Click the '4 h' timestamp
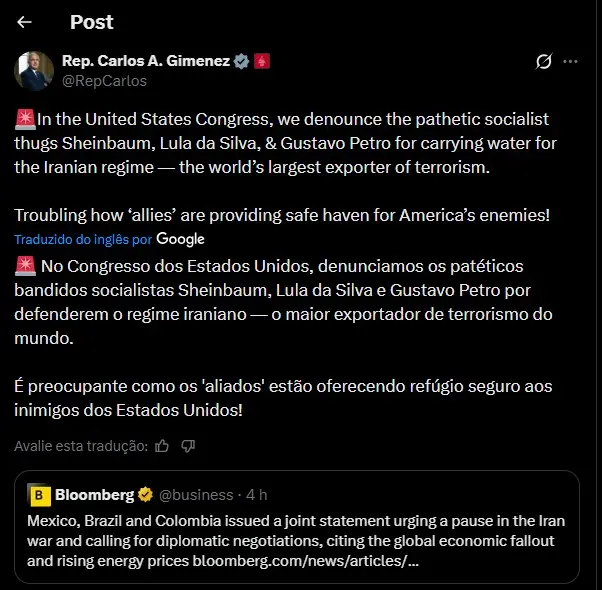This screenshot has width=602, height=590. point(257,495)
